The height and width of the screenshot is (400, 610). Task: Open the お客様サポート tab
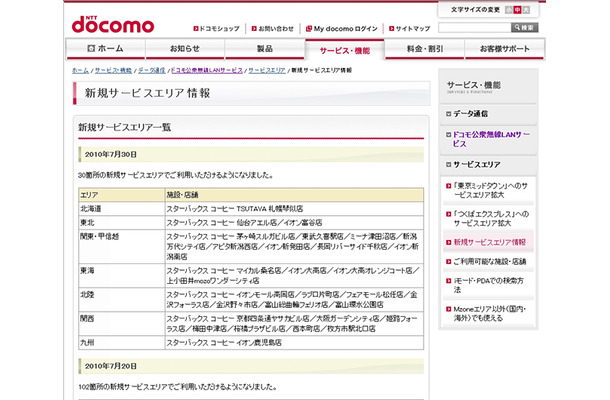(505, 49)
